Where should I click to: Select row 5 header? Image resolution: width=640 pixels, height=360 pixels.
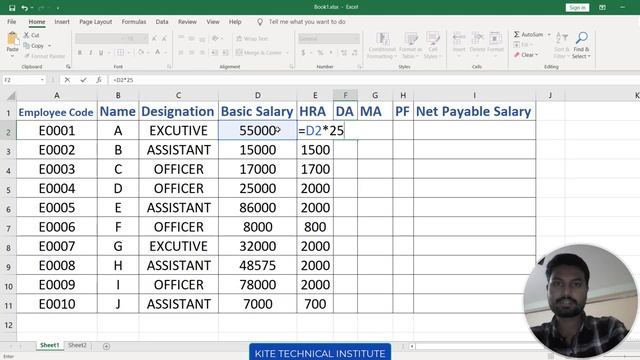pos(8,189)
